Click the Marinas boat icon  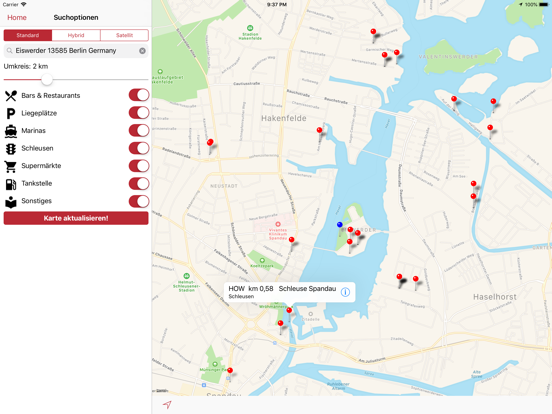pos(11,131)
